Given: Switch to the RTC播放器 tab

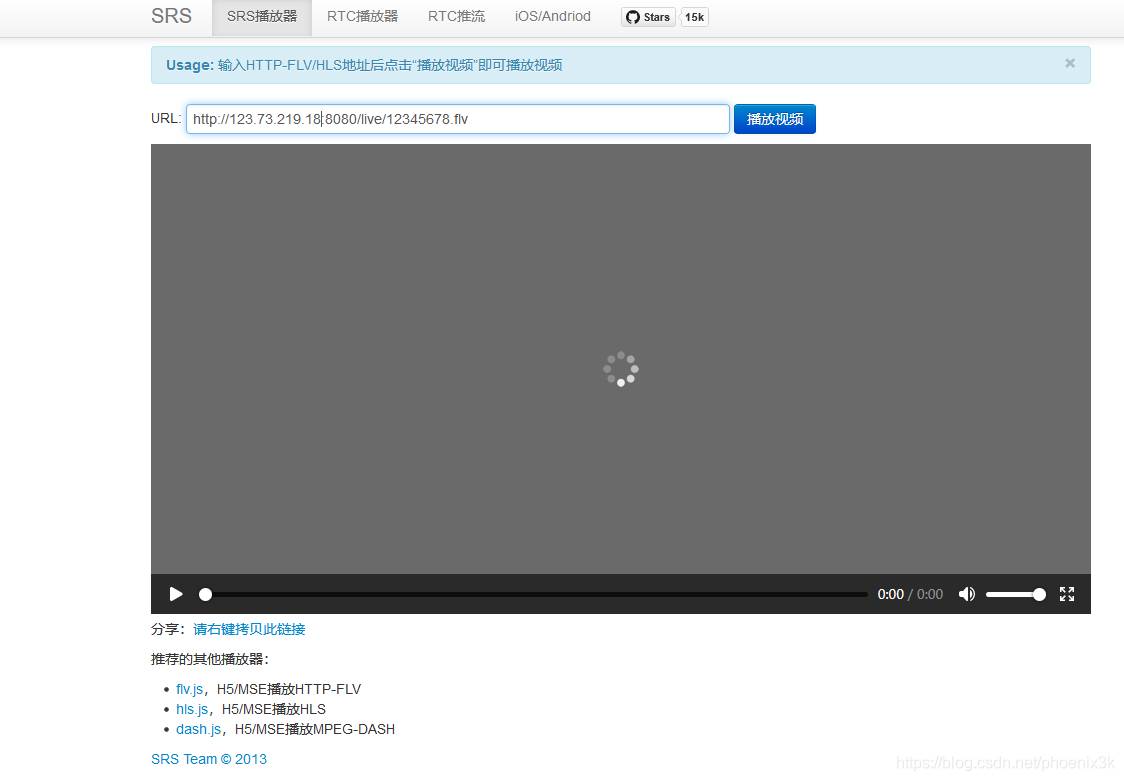Looking at the screenshot, I should (x=362, y=16).
